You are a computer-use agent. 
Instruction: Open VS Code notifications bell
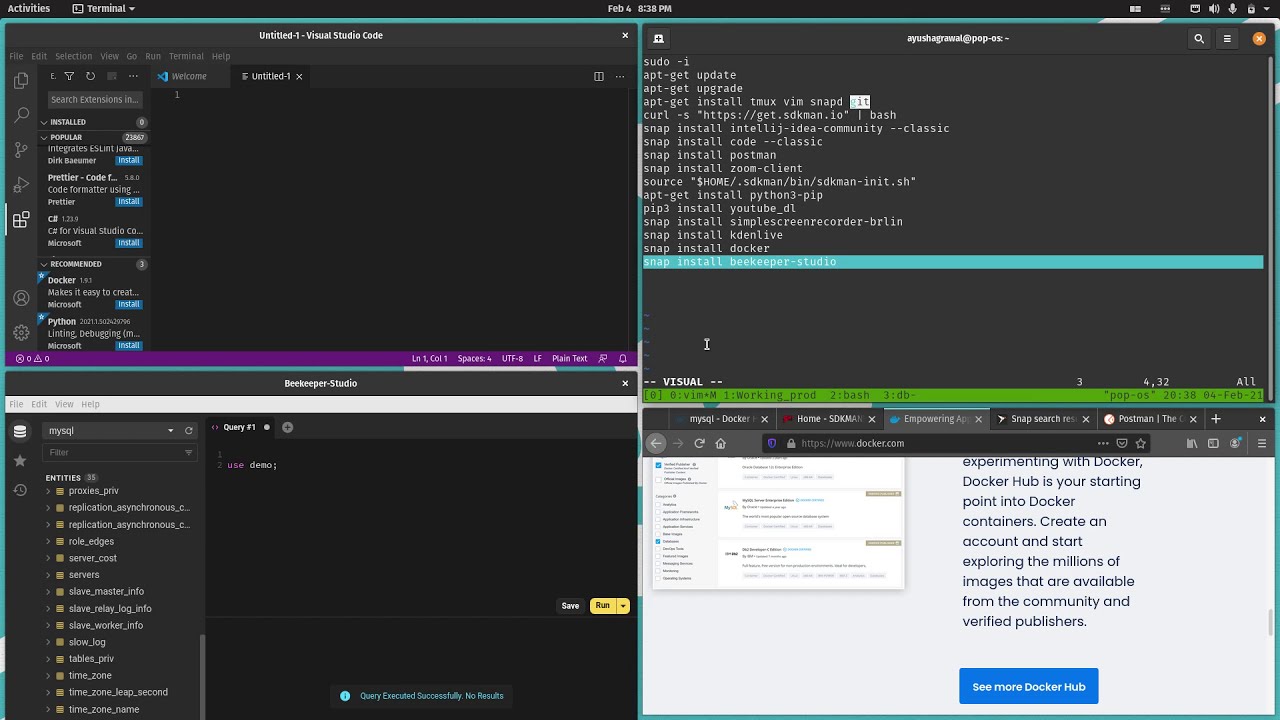tap(623, 358)
